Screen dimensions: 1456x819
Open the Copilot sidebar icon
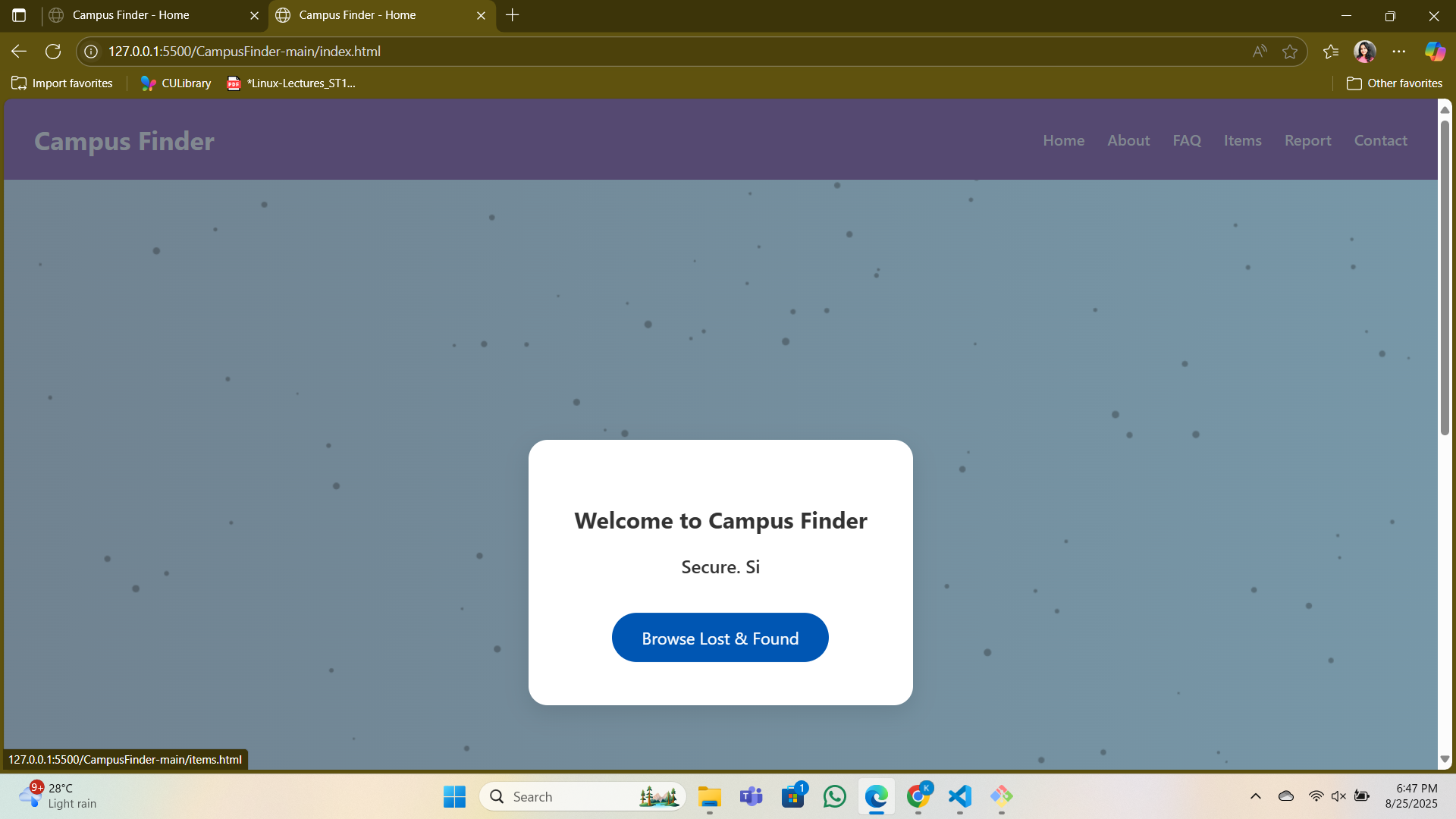pos(1434,52)
